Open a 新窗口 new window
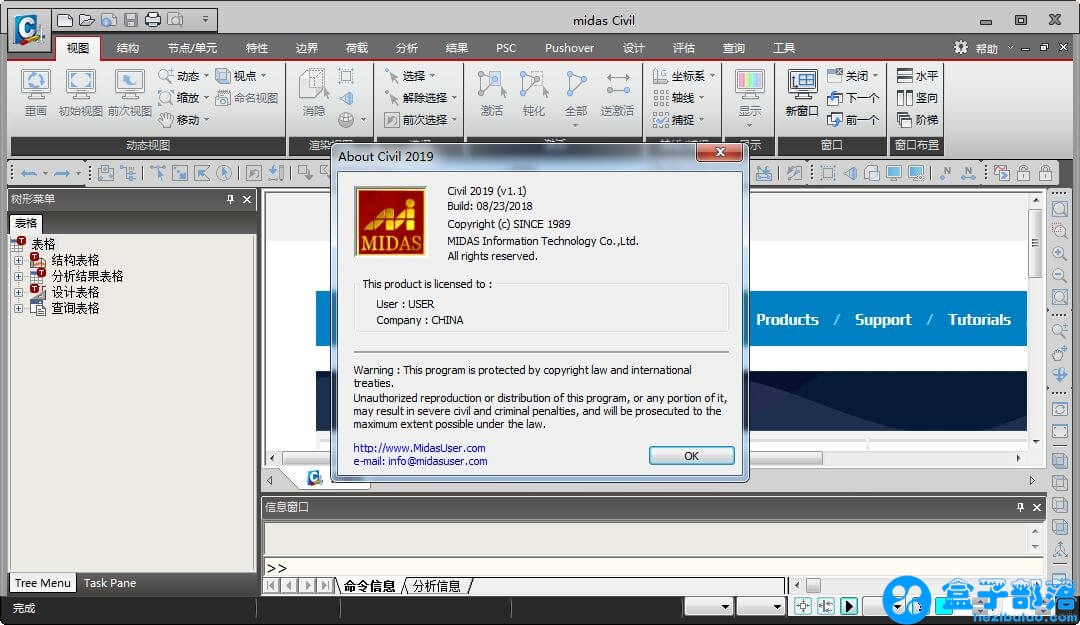The width and height of the screenshot is (1080, 625). pyautogui.click(x=802, y=92)
